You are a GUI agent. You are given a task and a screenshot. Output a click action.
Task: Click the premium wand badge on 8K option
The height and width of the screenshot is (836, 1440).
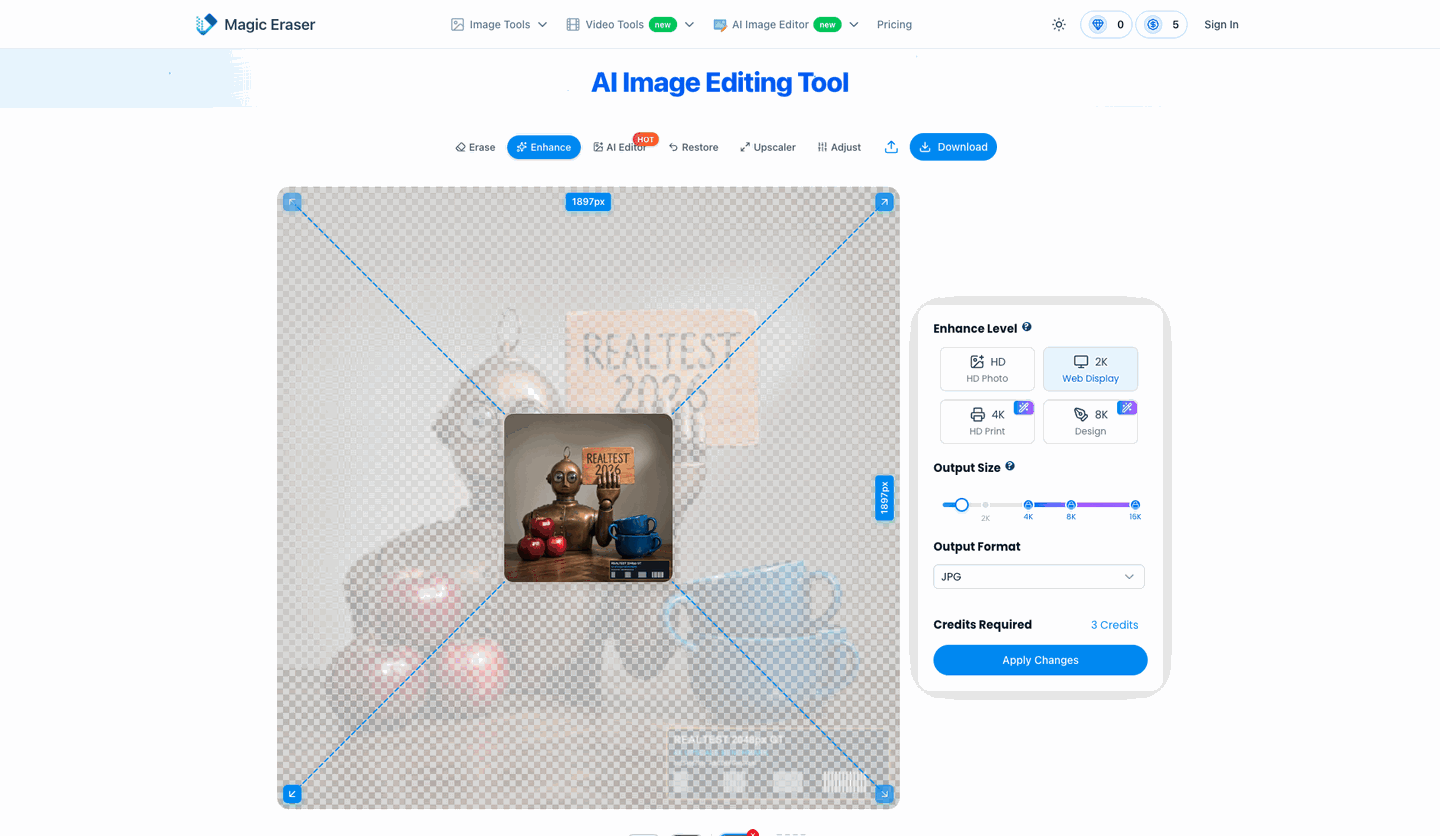coord(1127,407)
